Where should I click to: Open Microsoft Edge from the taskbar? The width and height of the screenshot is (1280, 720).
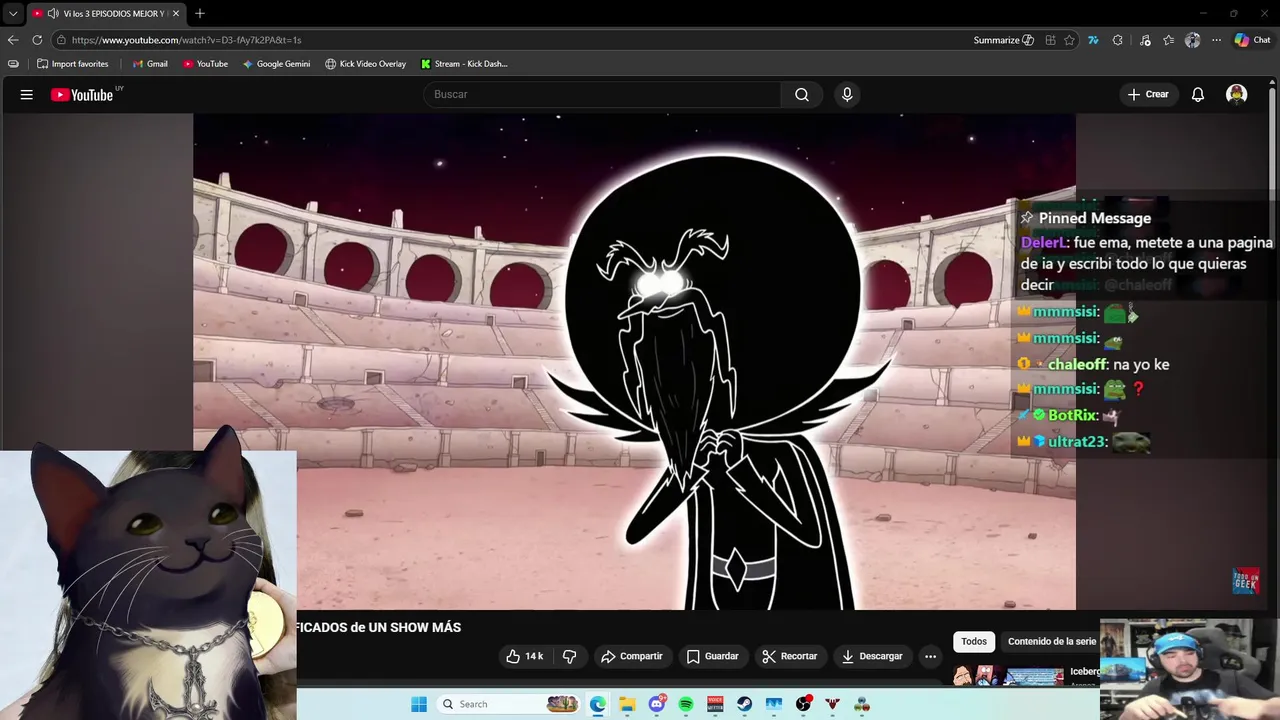click(598, 704)
